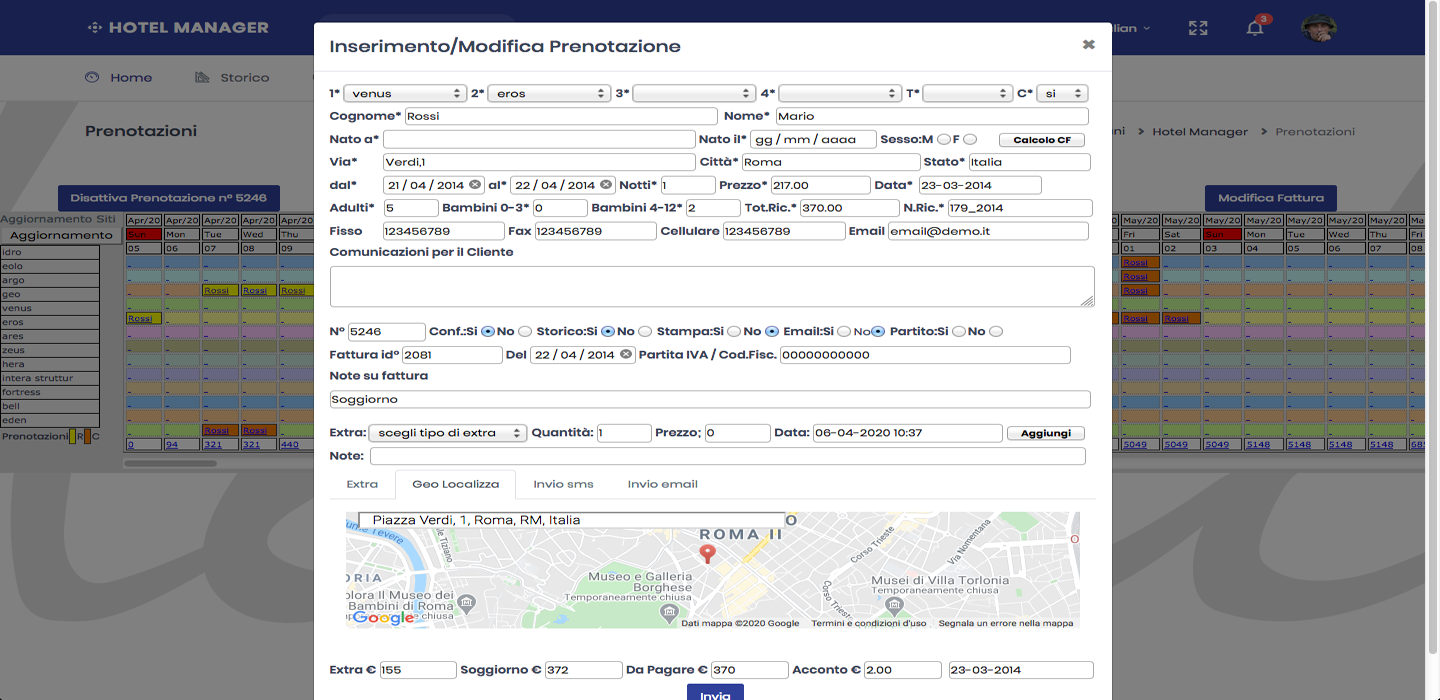Viewport: 1440px width, 700px height.
Task: Open 'scegli tipo di extra' dropdown
Action: coord(448,433)
